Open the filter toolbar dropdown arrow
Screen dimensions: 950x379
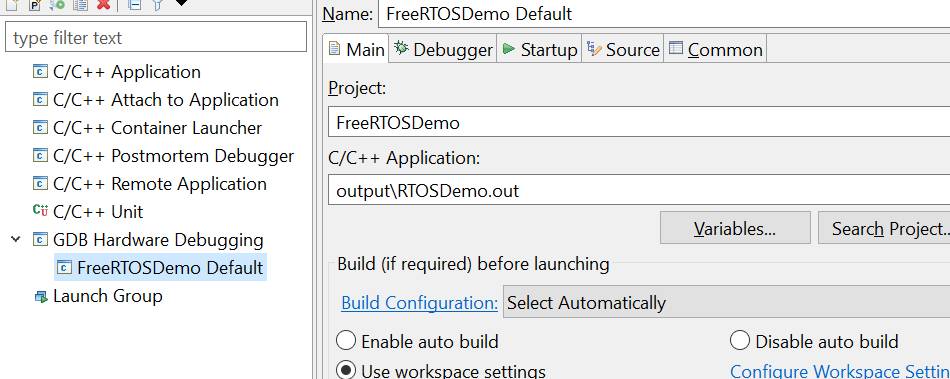tap(181, 3)
